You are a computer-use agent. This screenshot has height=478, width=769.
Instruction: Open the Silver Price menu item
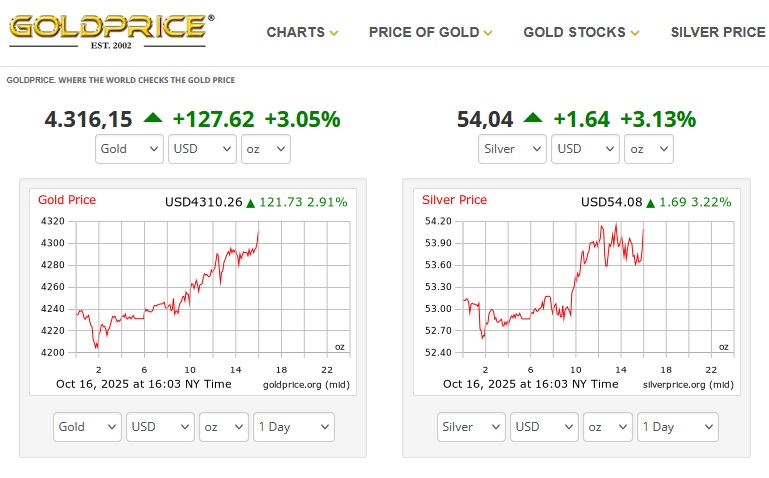tap(717, 32)
